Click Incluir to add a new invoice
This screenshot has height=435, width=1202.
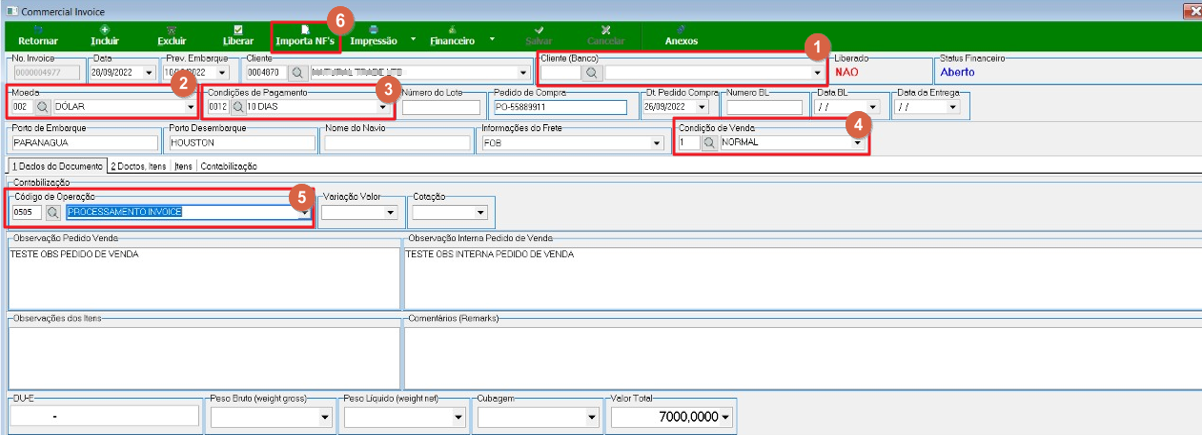tap(105, 36)
